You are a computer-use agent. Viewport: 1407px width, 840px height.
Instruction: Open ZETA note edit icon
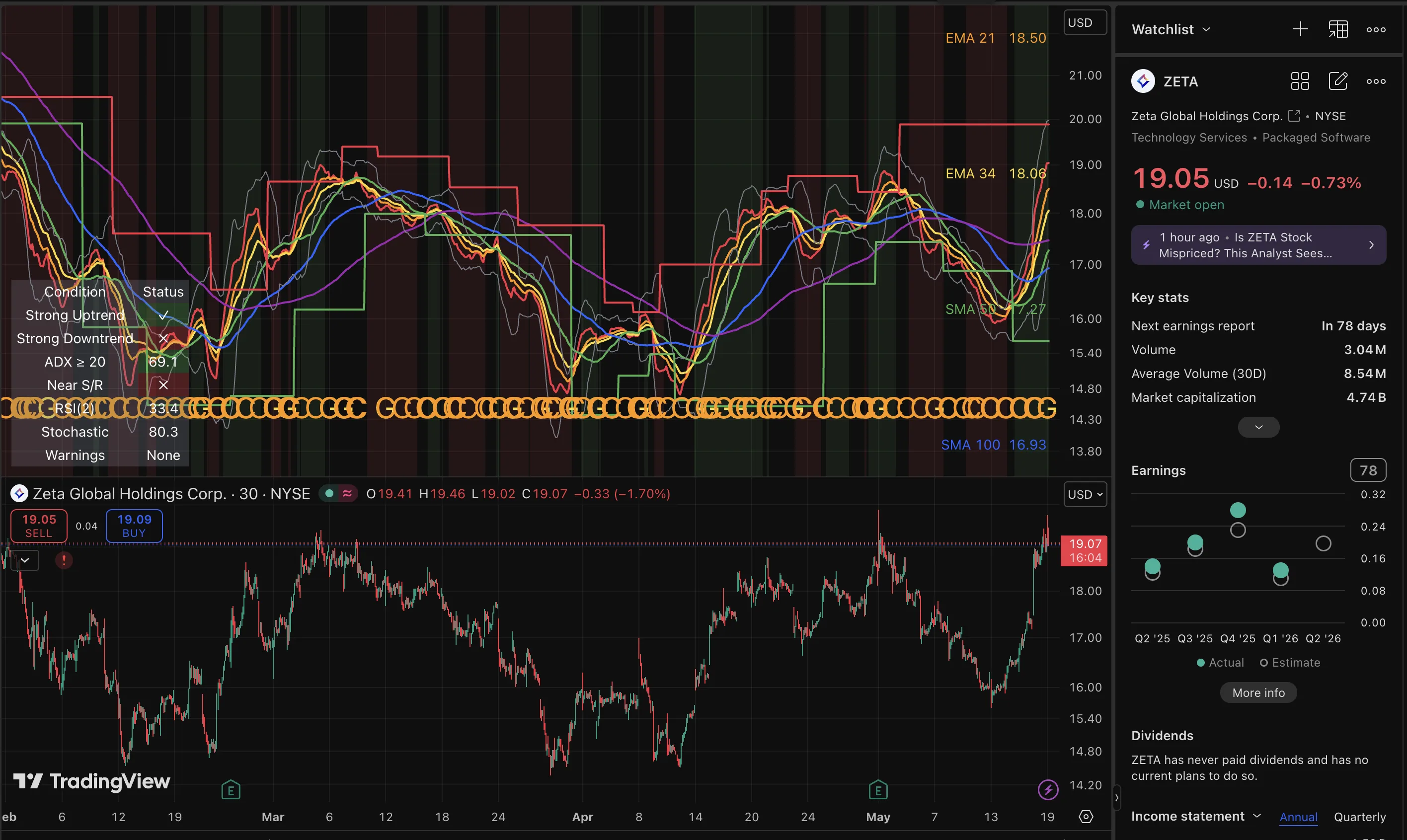point(1338,81)
